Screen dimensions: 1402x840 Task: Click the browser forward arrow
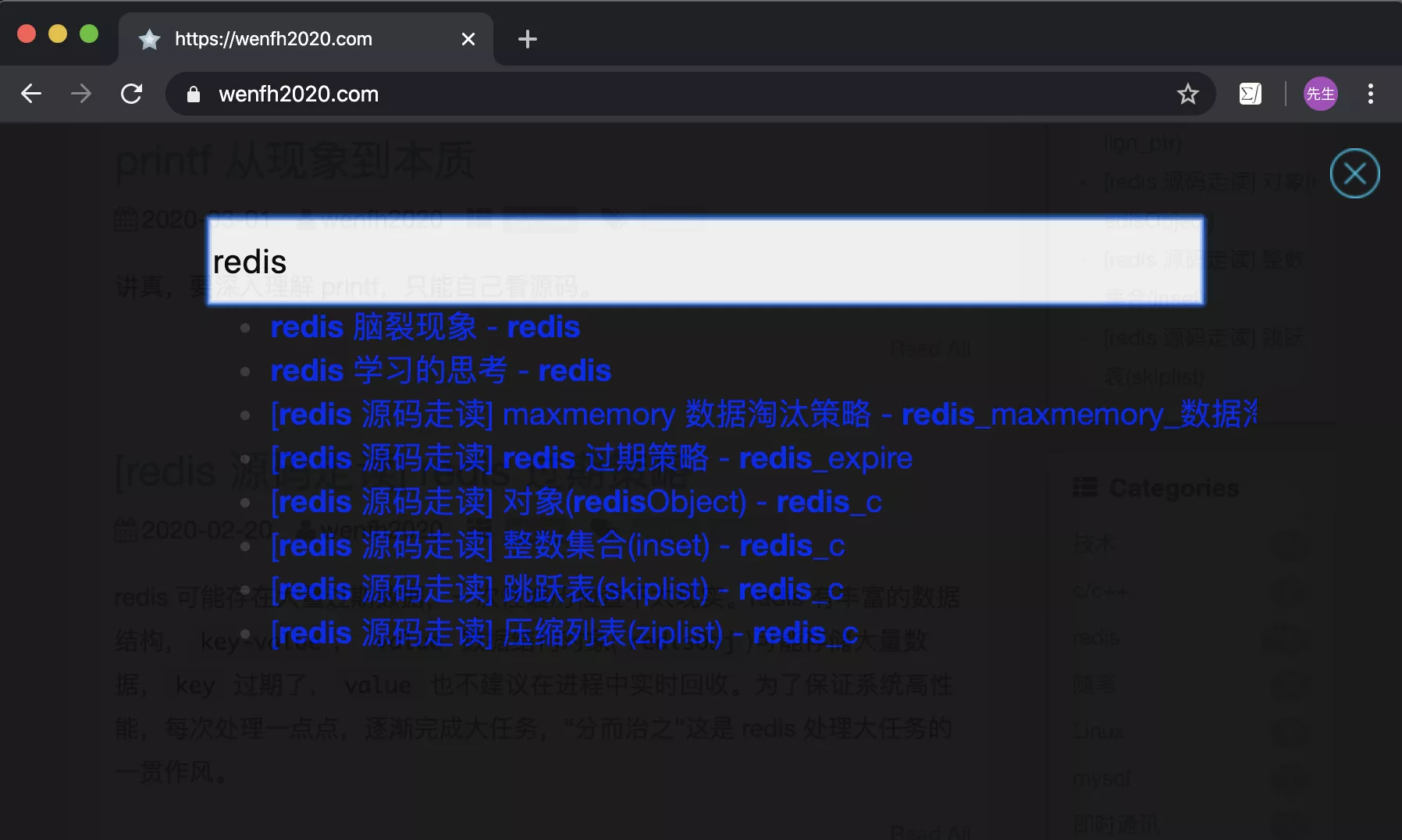(x=81, y=94)
